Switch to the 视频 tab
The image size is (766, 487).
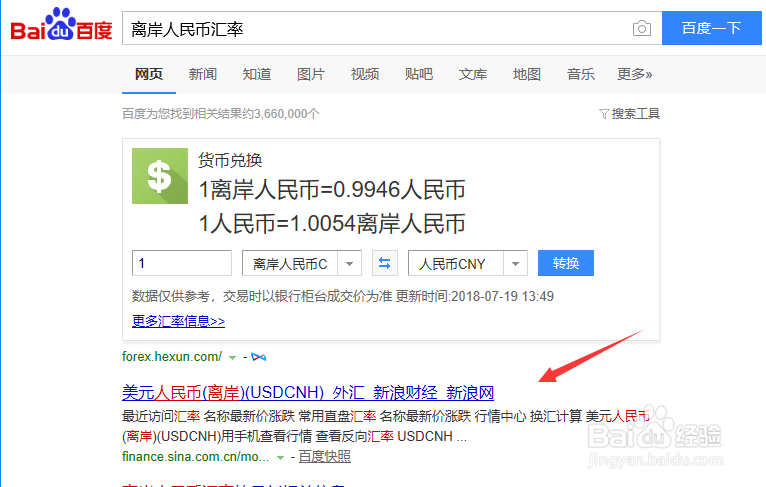click(365, 74)
